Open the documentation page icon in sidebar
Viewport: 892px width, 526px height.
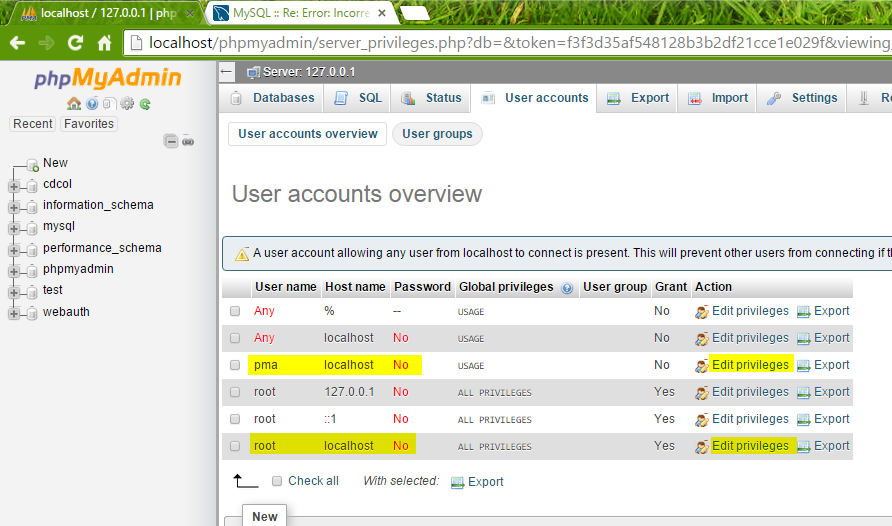click(x=110, y=103)
